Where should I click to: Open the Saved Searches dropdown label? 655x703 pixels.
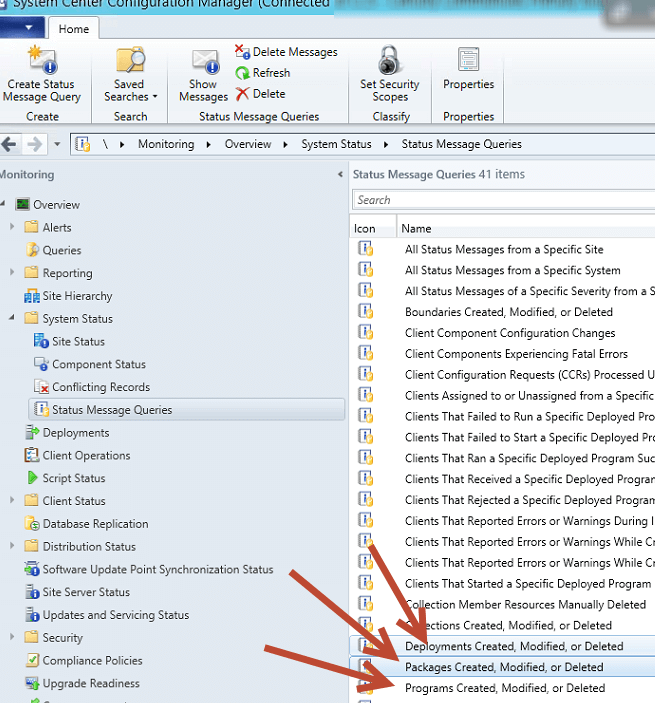[x=130, y=91]
